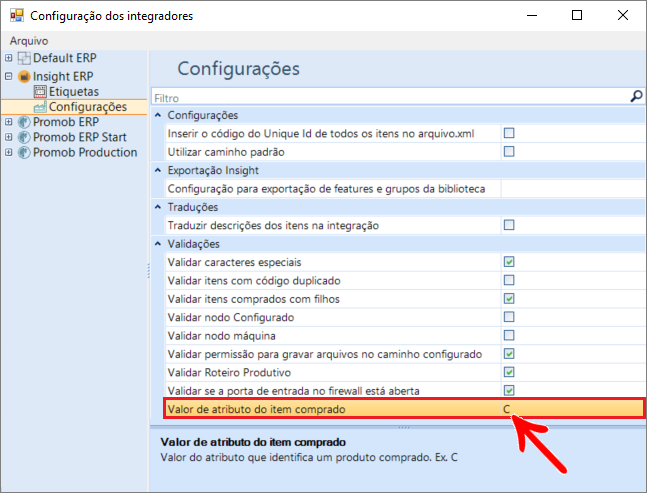Click the Traduzir descrições dos itens label
Viewport: 647px width, 493px height.
[273, 225]
